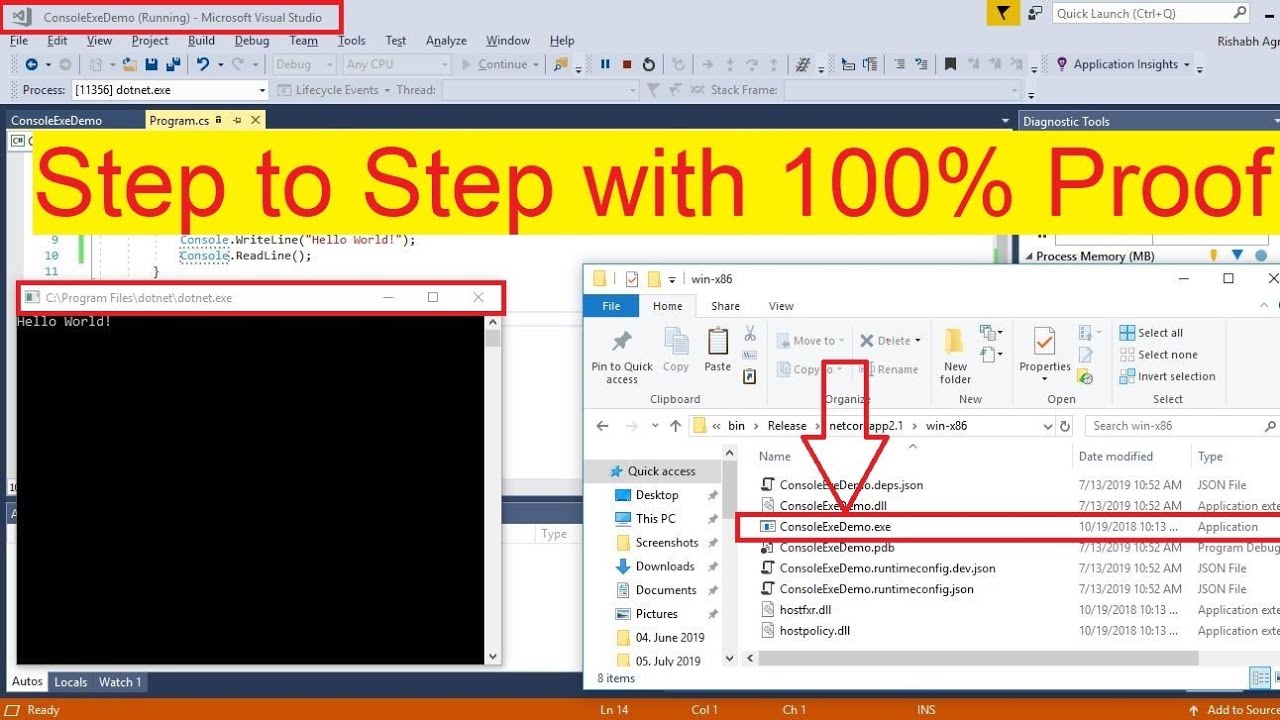Click the Navigate Backward arrow in Visual Studio toolbar

click(x=31, y=64)
